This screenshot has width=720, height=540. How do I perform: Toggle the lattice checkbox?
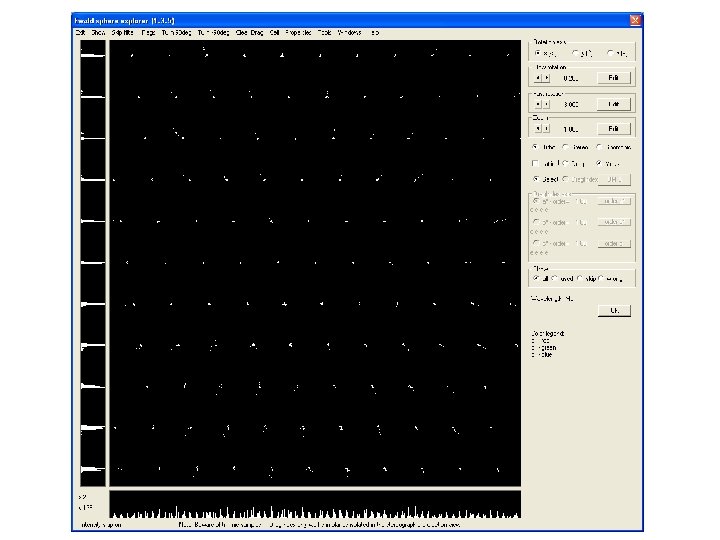[x=535, y=163]
